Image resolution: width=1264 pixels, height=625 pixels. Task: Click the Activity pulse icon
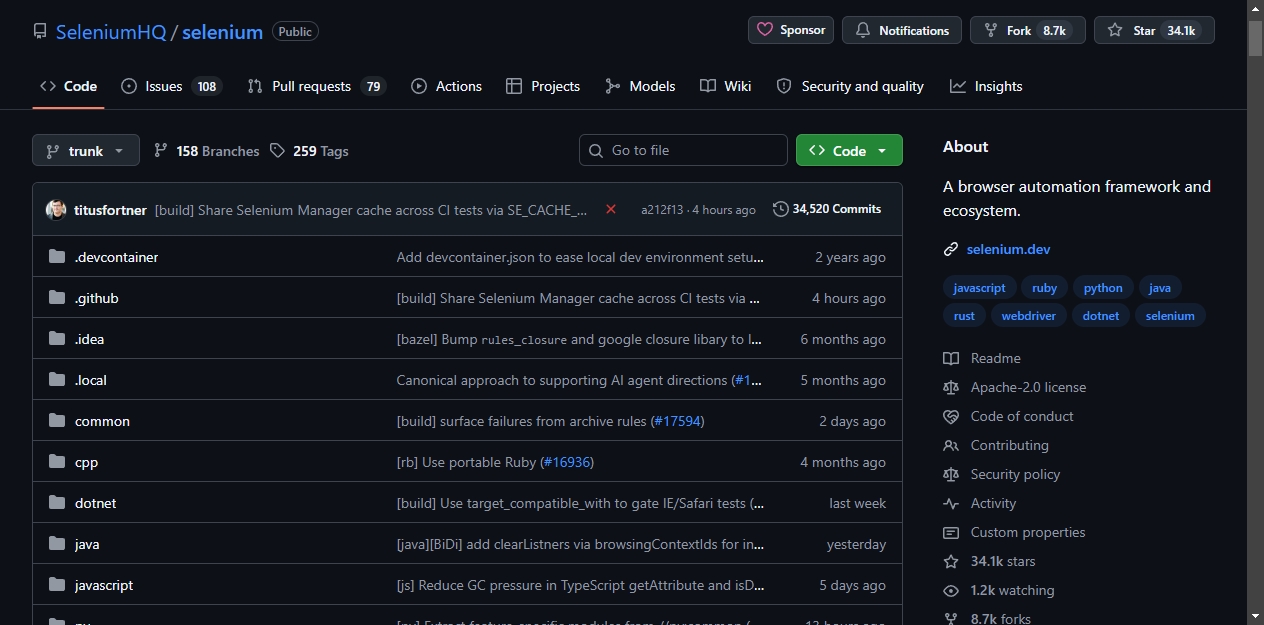951,503
